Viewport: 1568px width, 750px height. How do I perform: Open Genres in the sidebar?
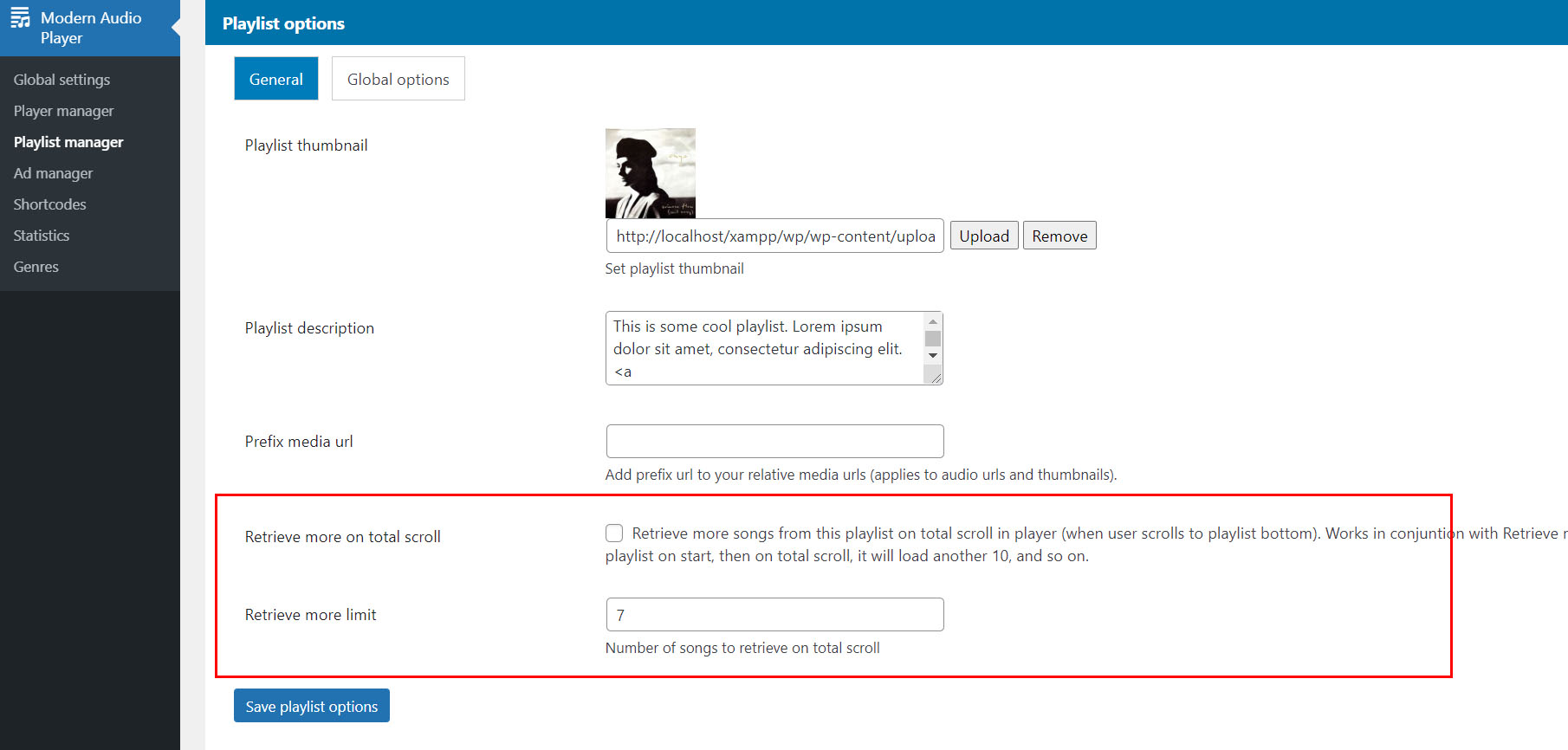tap(36, 267)
